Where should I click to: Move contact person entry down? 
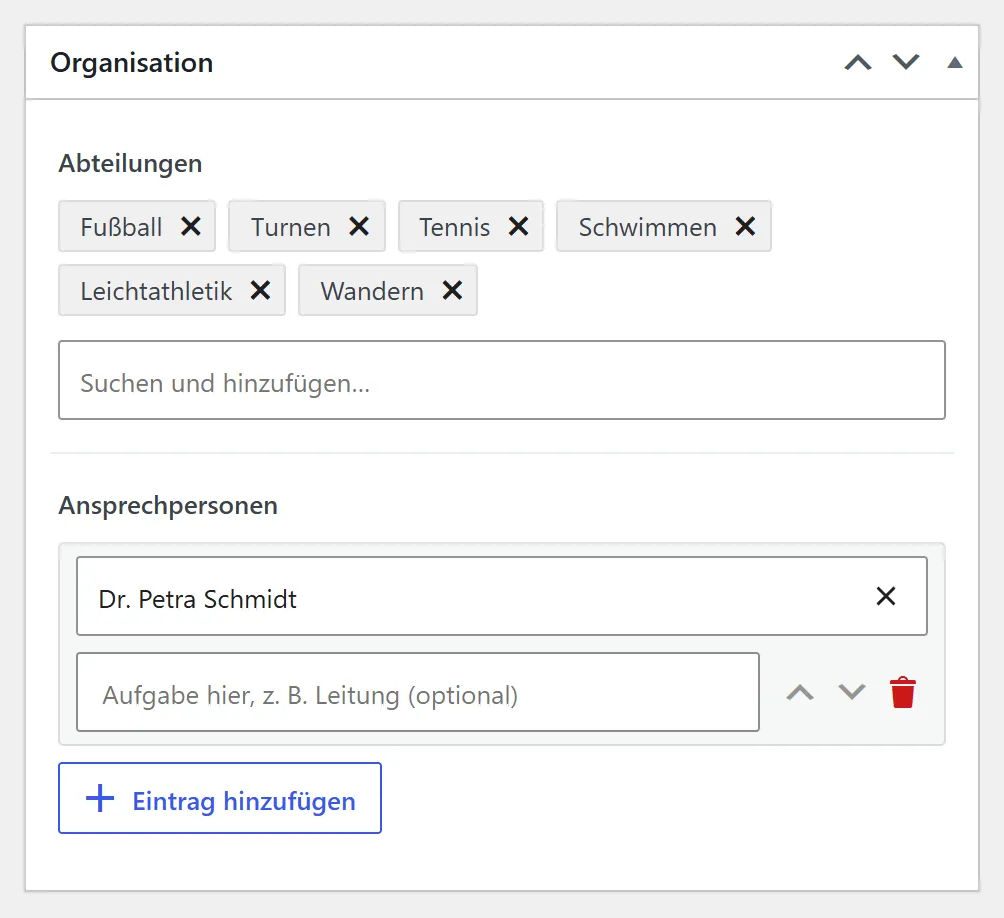pyautogui.click(x=852, y=692)
